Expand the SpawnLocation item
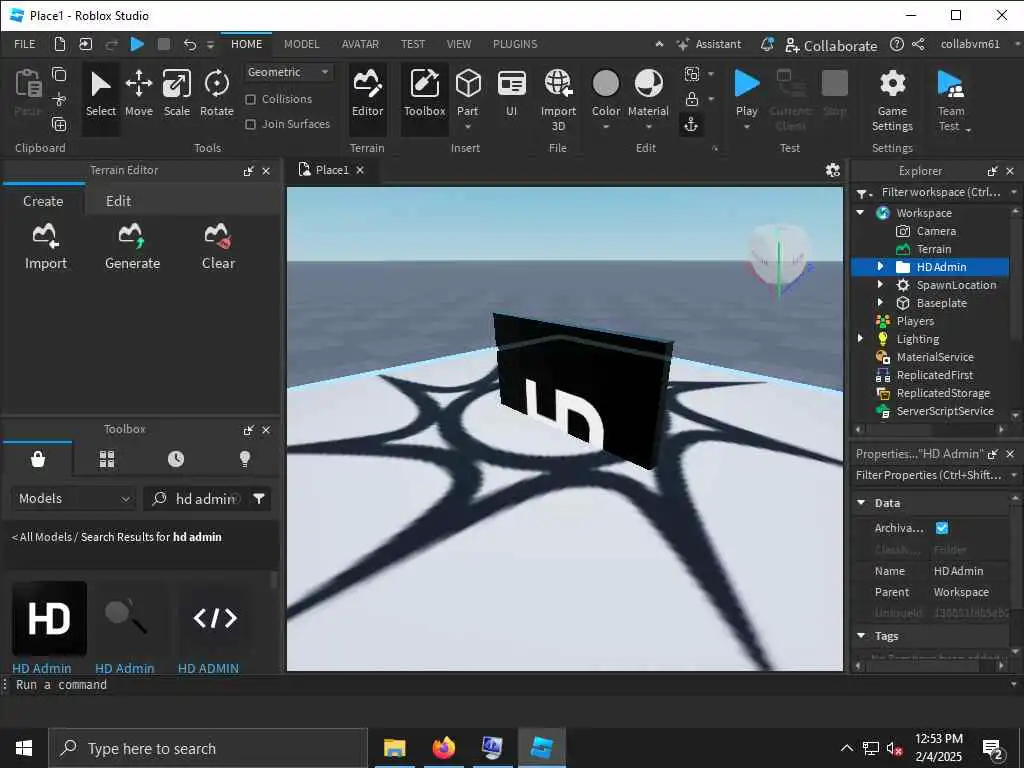 (880, 285)
